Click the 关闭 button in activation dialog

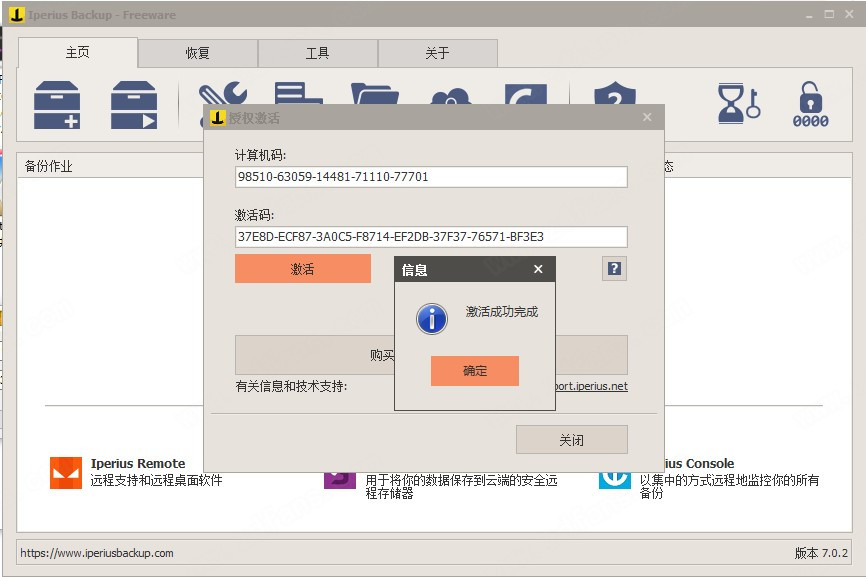pyautogui.click(x=572, y=440)
